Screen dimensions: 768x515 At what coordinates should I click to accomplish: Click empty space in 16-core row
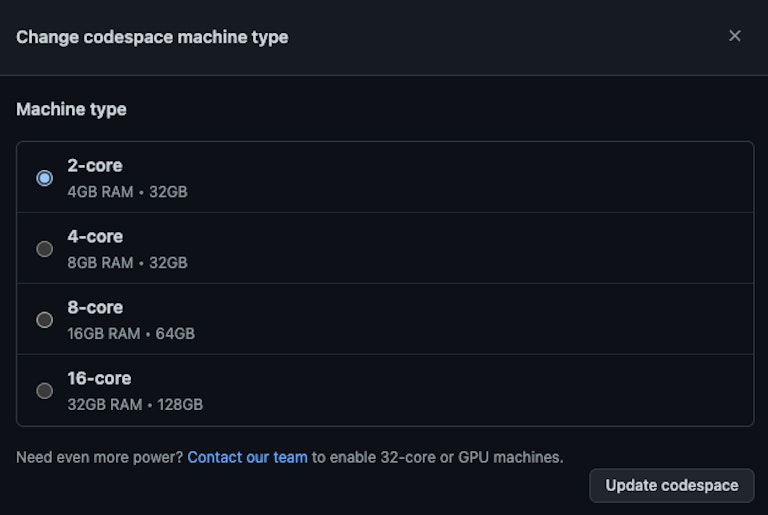click(x=500, y=391)
